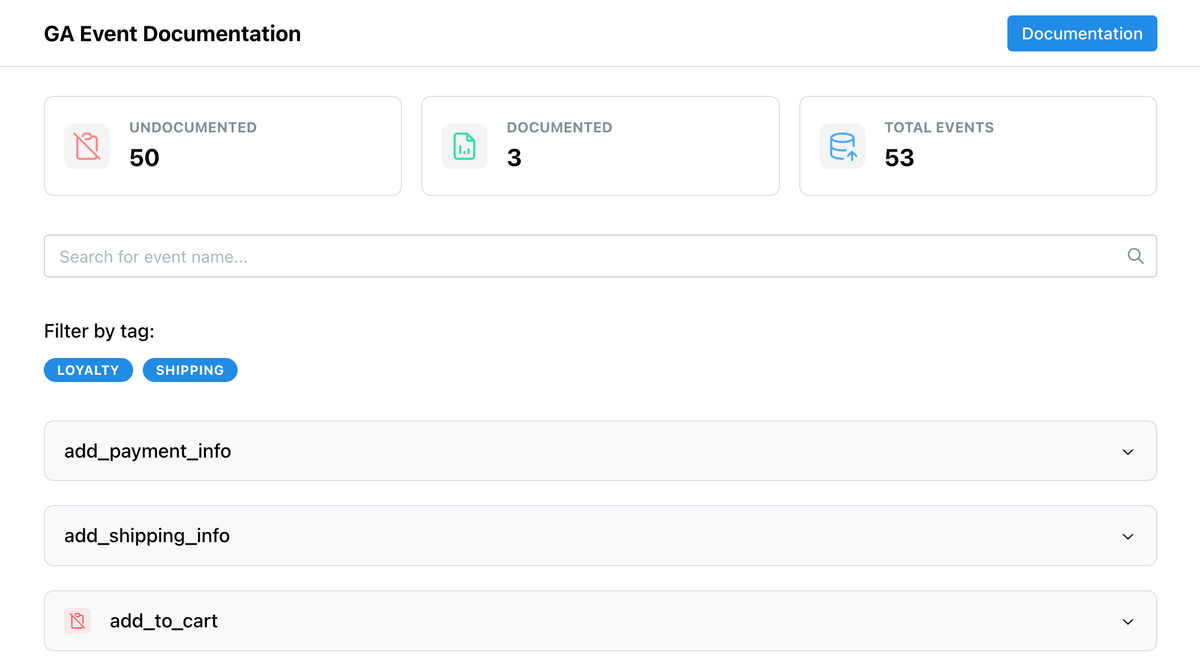Image resolution: width=1200 pixels, height=668 pixels.
Task: Open the add_to_cart event details
Action: 600,620
